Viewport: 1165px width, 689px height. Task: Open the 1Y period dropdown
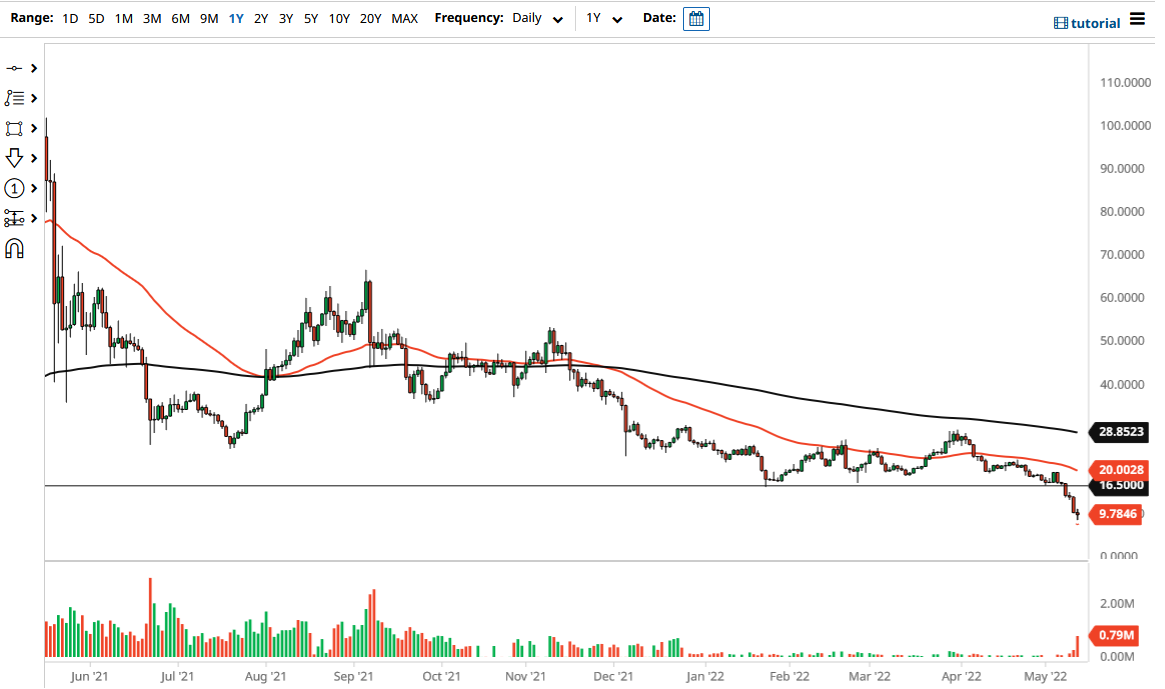click(601, 18)
